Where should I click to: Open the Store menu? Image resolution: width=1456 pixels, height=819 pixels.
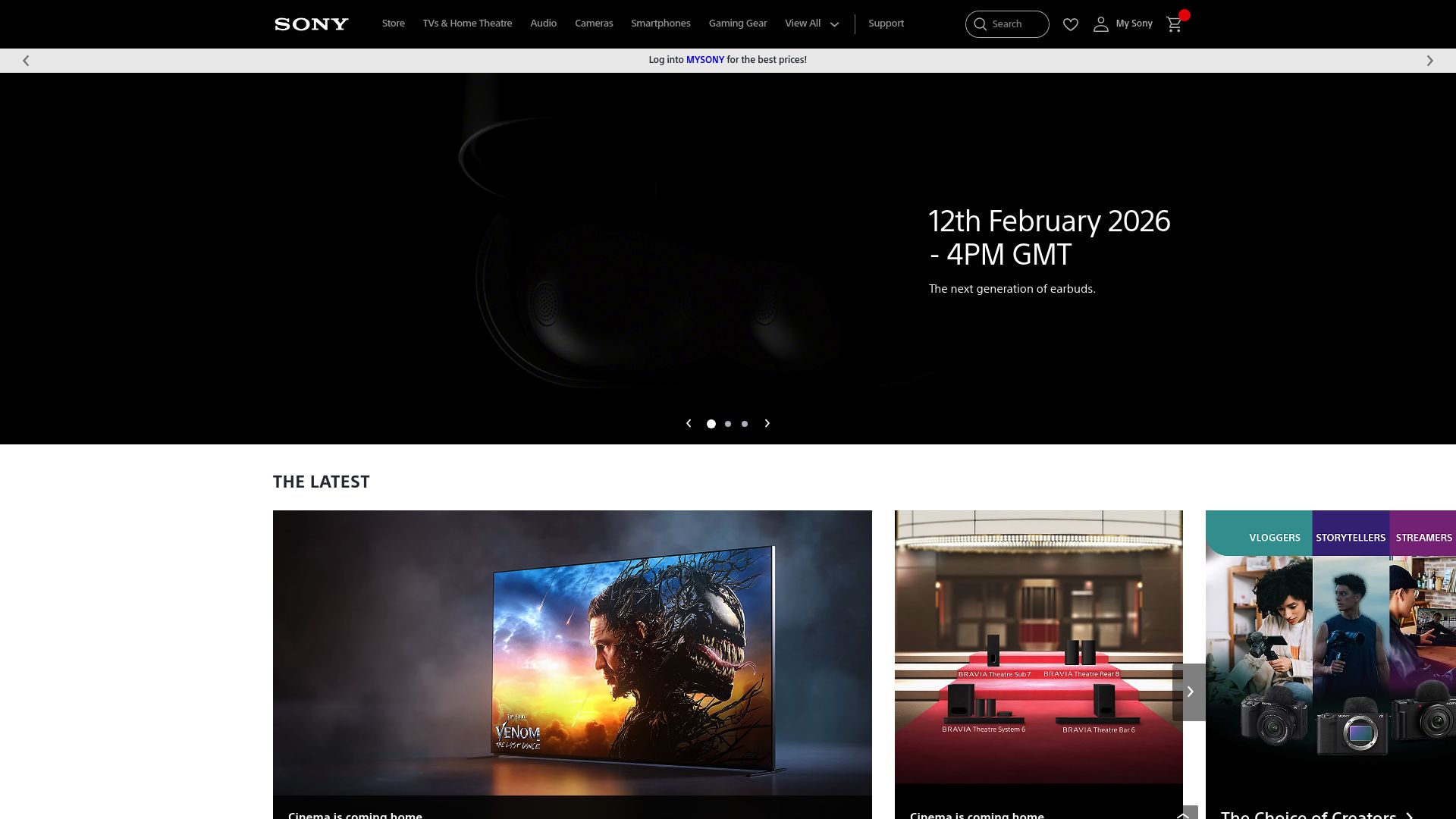click(x=394, y=24)
